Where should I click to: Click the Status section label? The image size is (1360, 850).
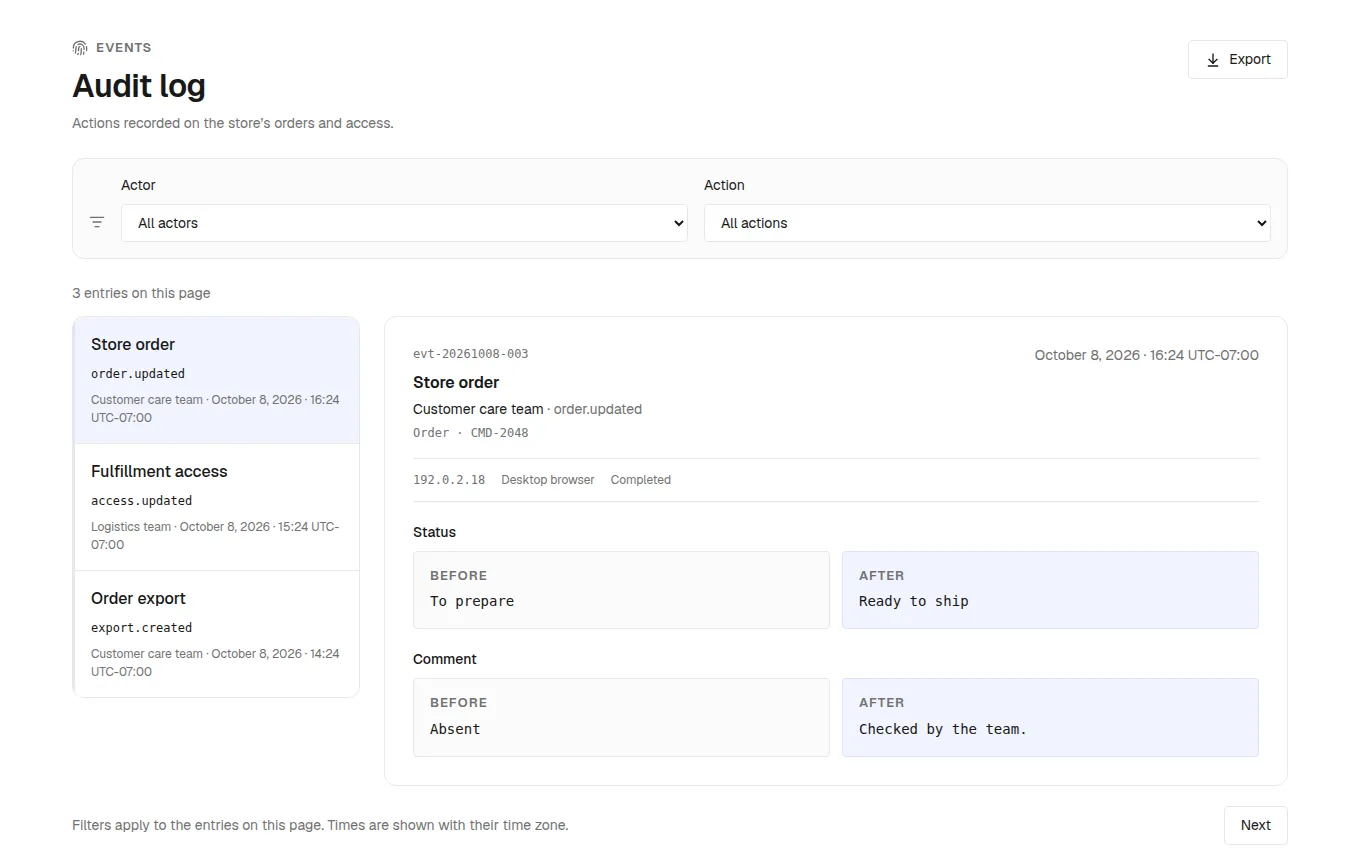tap(434, 532)
